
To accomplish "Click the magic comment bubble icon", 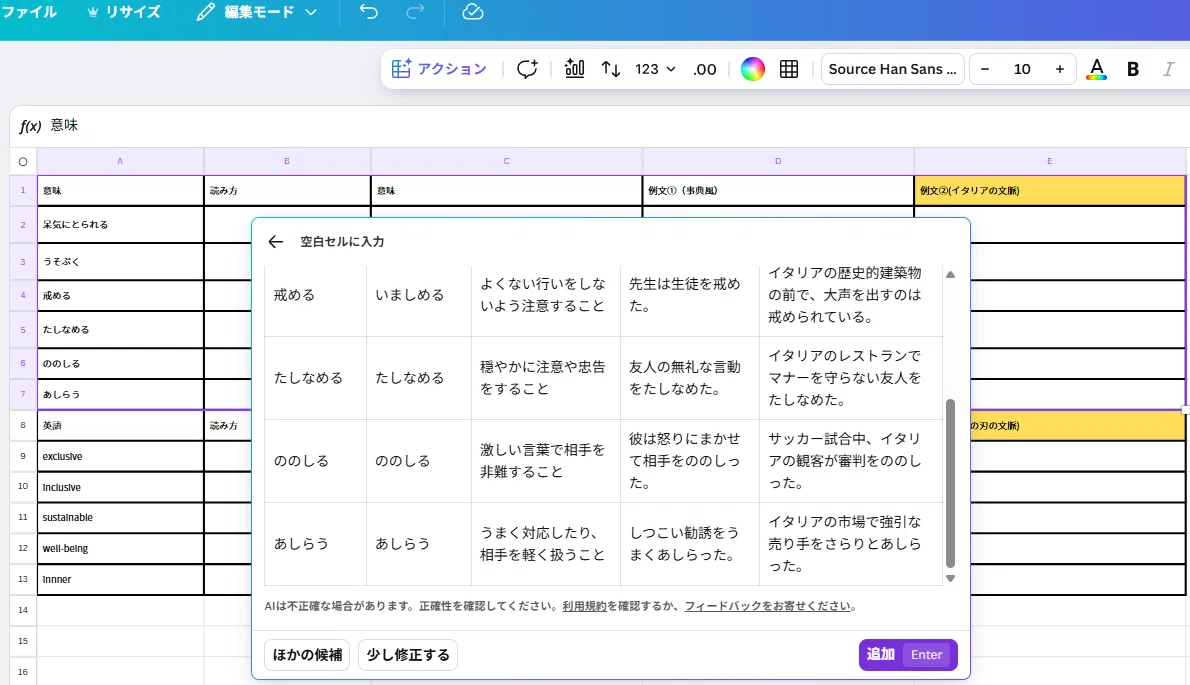I will 527,69.
